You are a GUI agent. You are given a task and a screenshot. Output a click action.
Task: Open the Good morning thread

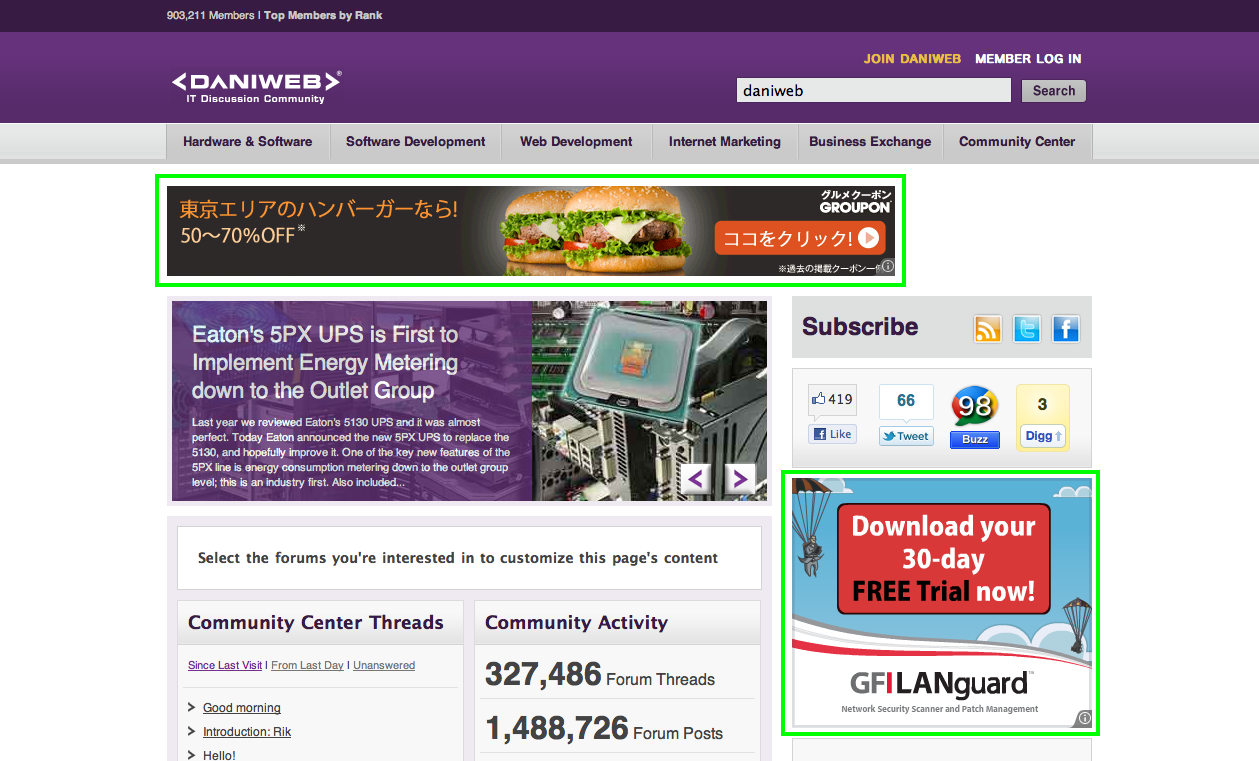(242, 708)
